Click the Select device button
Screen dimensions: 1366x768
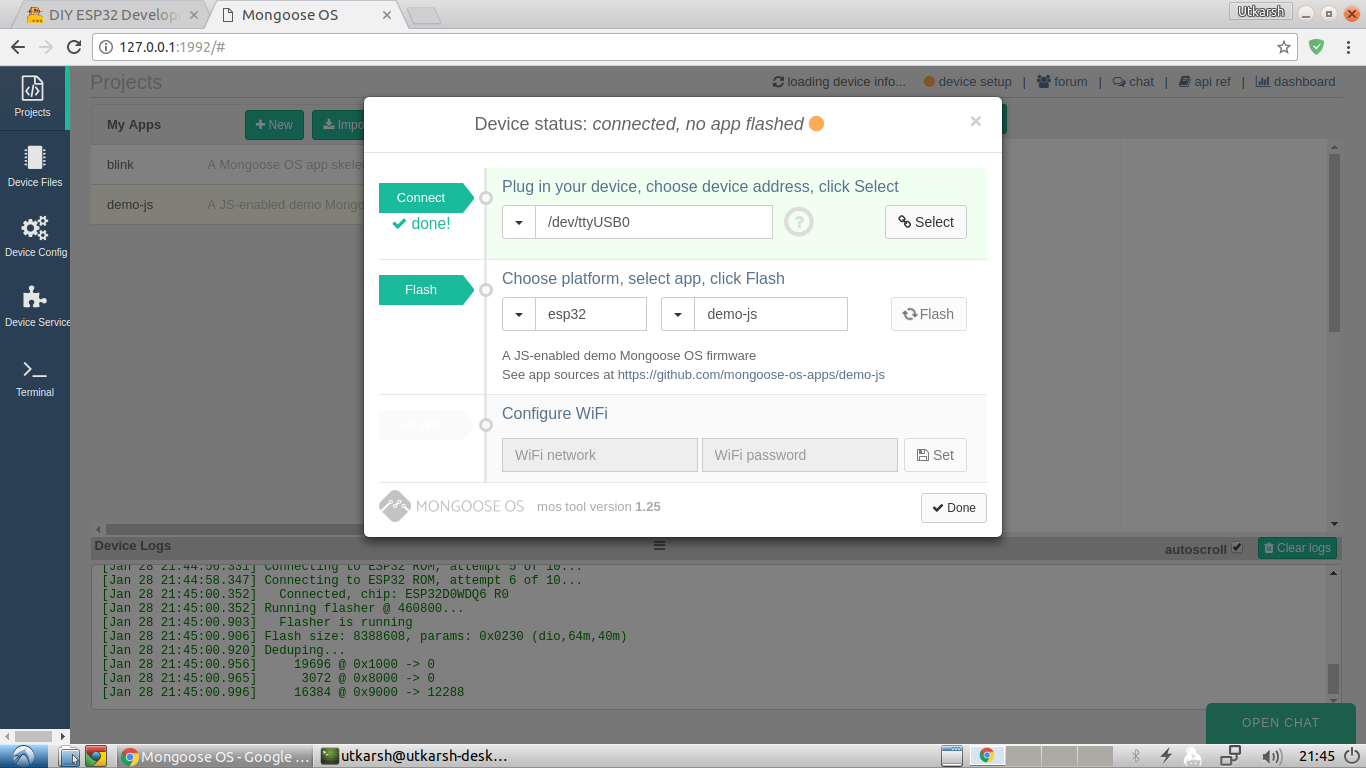pos(925,222)
